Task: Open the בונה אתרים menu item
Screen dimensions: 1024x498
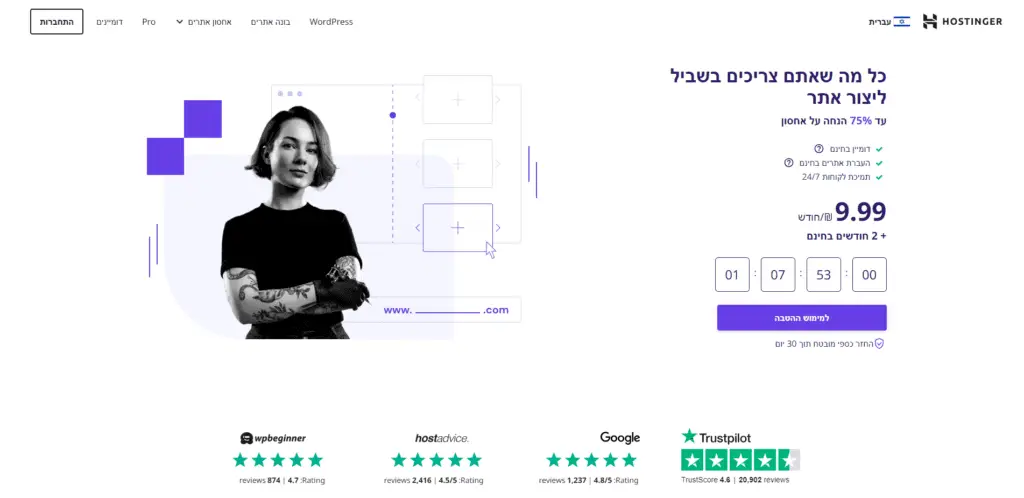Action: tap(270, 22)
